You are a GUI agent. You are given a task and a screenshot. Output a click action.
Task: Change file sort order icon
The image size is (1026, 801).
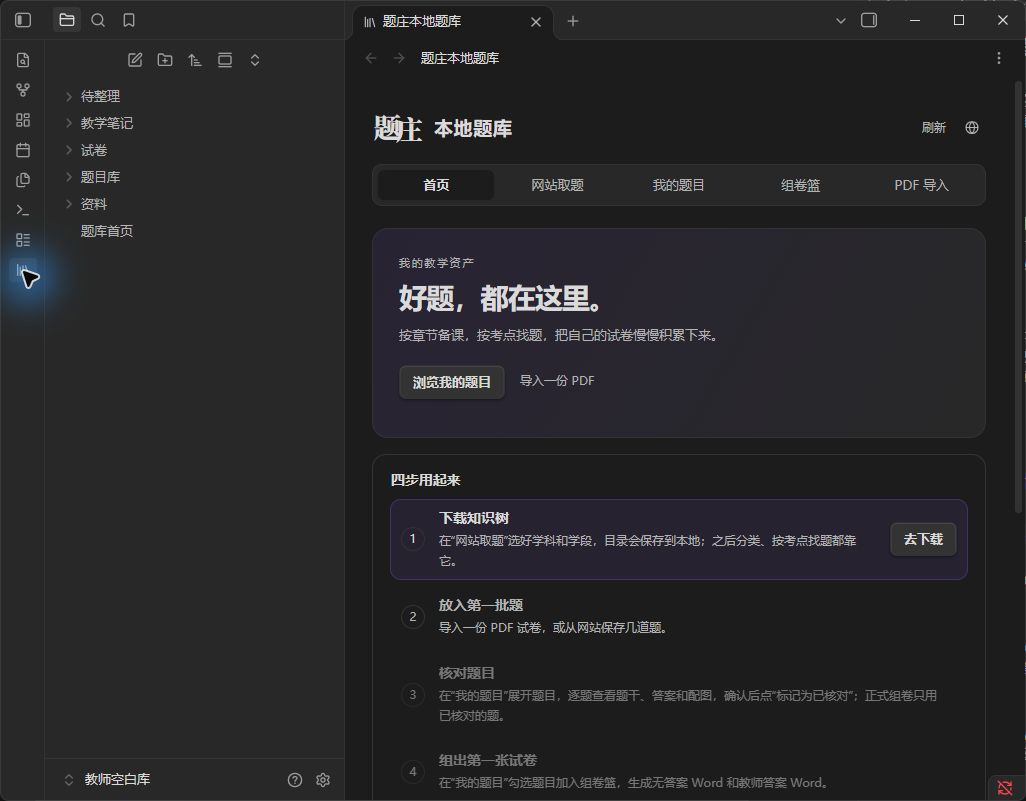point(195,60)
